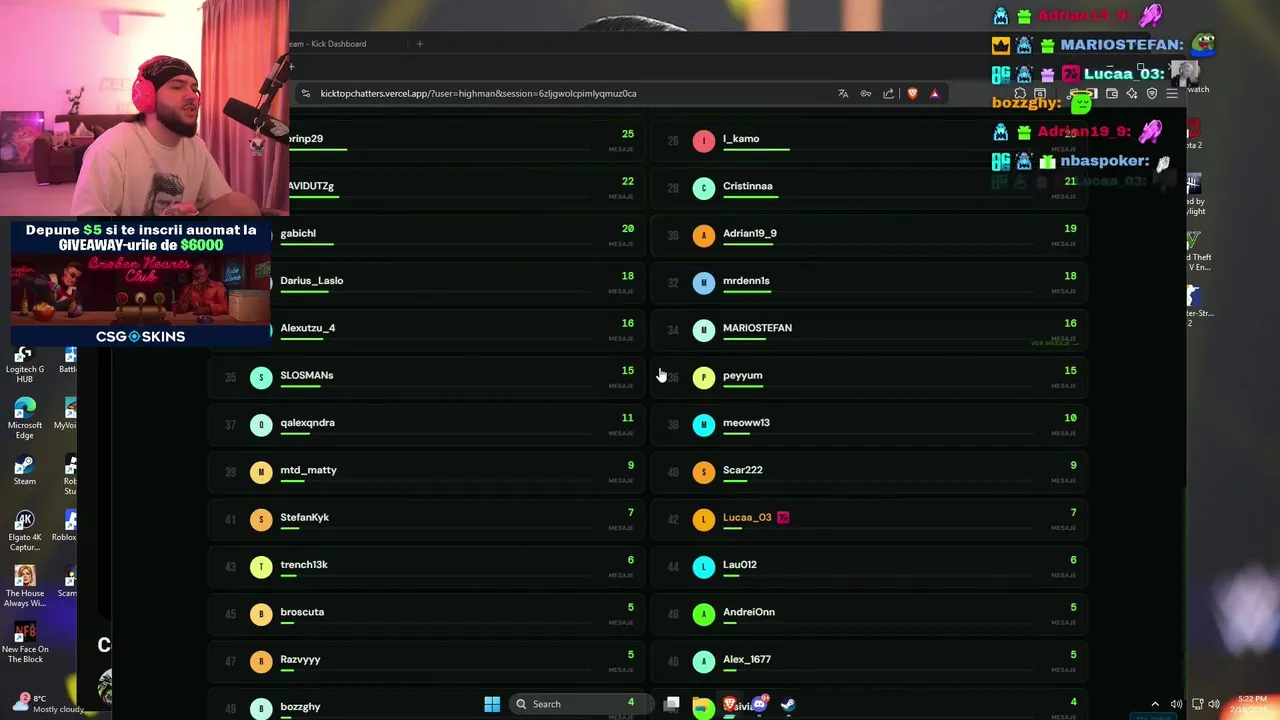
Task: Select chatter row trench13k
Action: point(428,565)
